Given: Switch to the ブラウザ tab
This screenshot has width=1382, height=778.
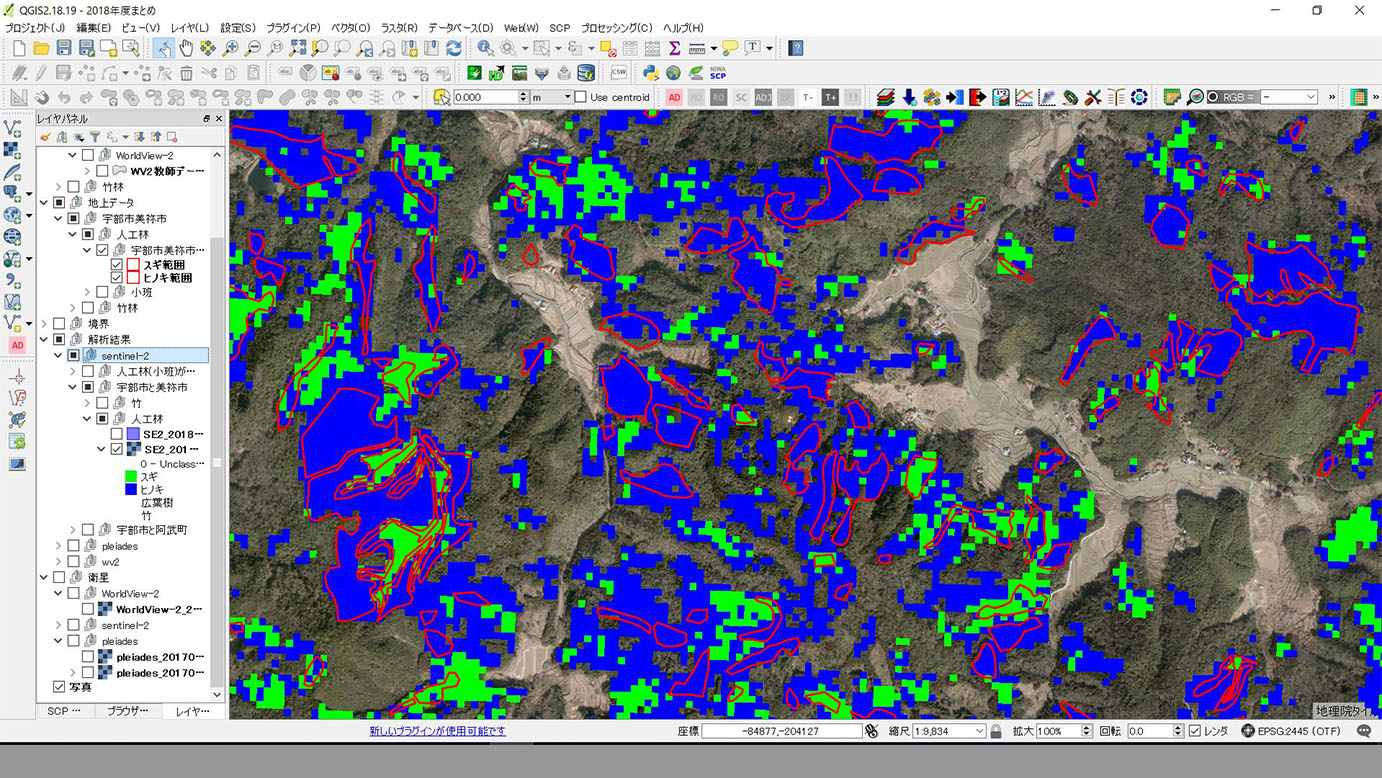Looking at the screenshot, I should (x=127, y=711).
